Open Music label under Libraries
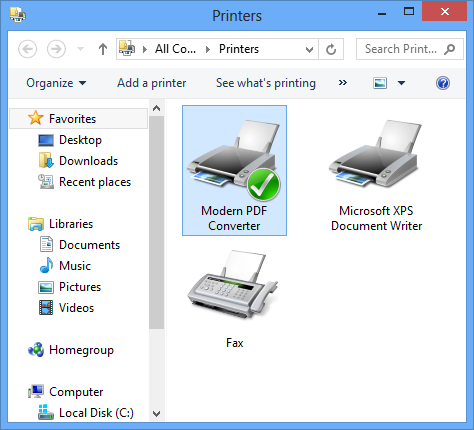Viewport: 474px width, 430px height. point(75,266)
